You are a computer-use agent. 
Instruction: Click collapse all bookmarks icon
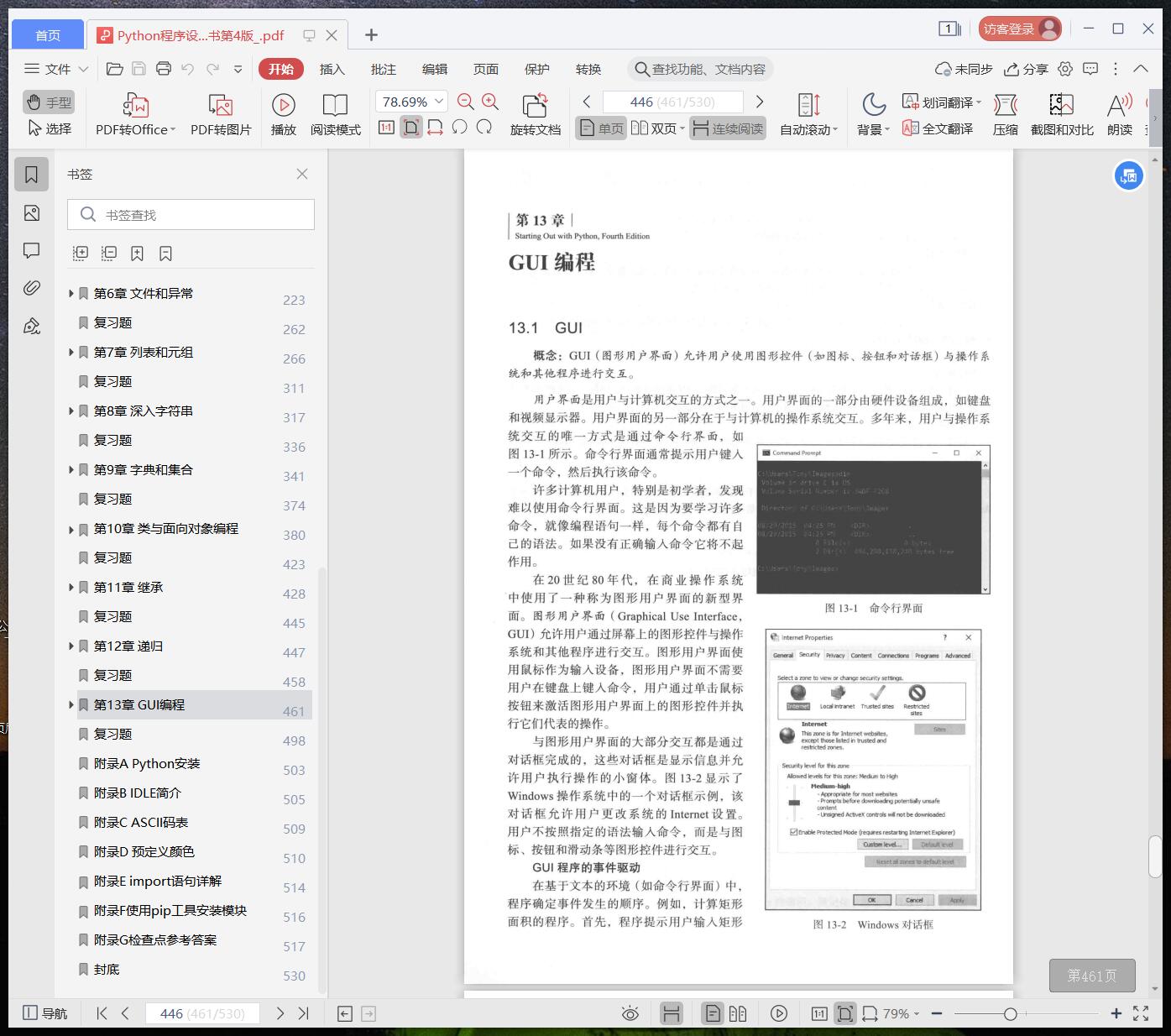click(x=109, y=253)
